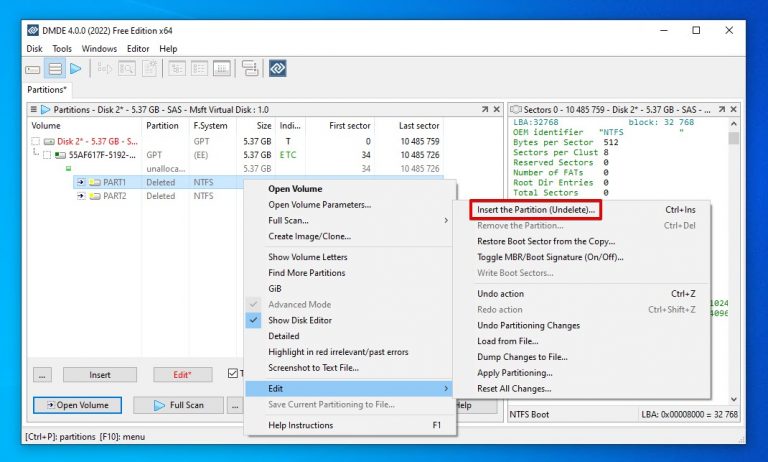
Task: Click the greyed search magnifier toolbar icon
Action: point(126,69)
